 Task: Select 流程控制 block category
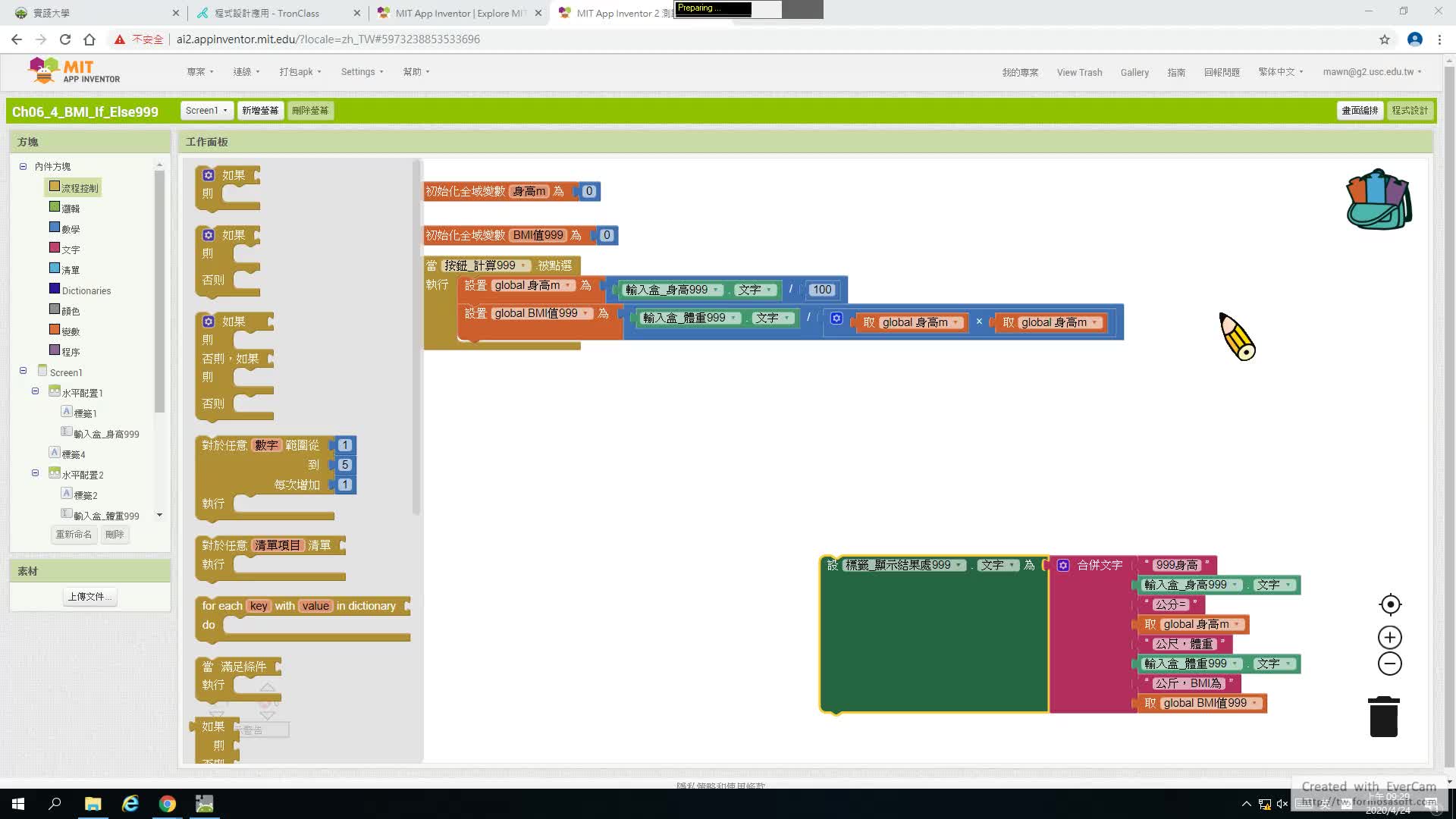point(74,187)
